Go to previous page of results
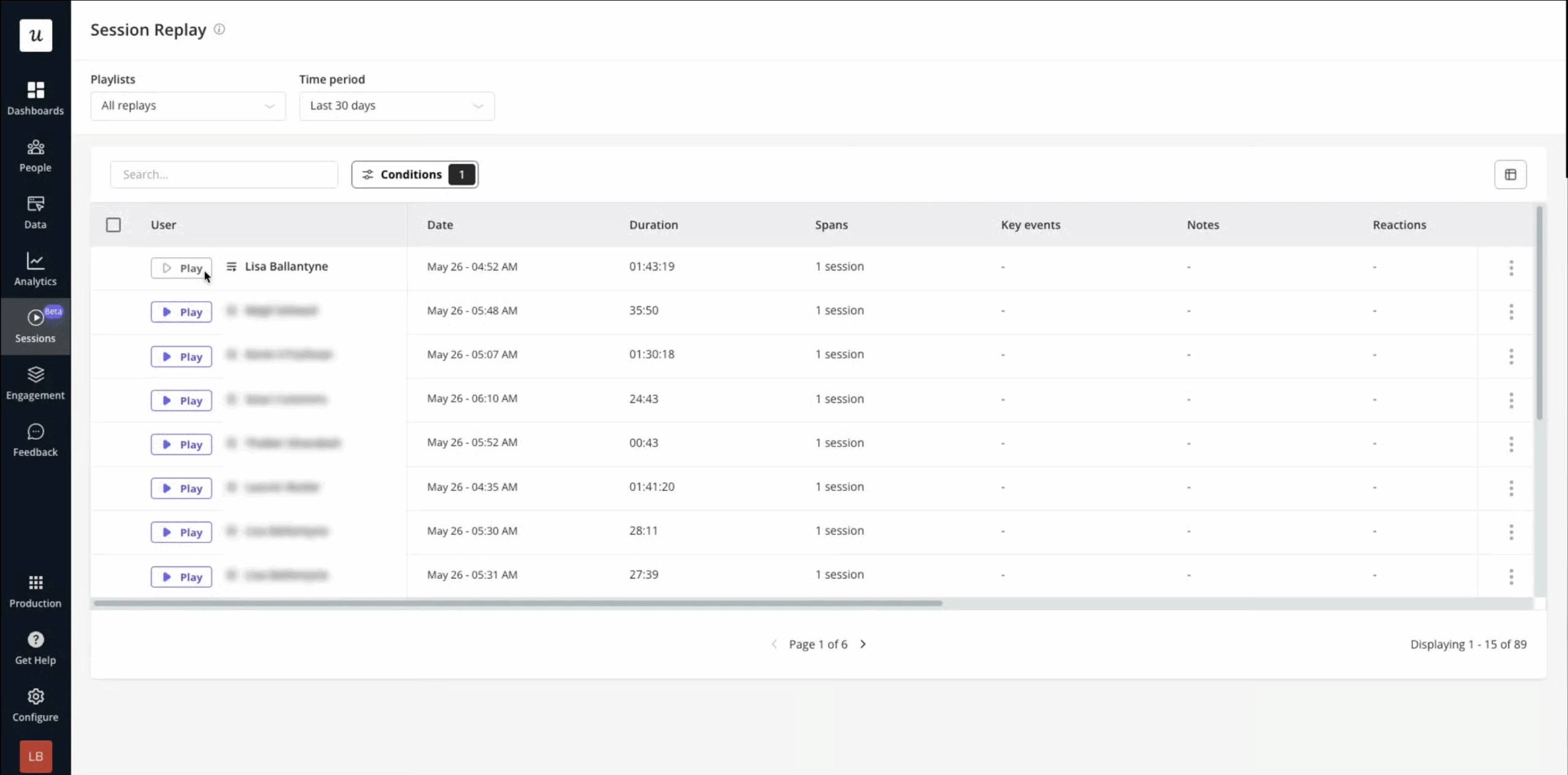 774,644
